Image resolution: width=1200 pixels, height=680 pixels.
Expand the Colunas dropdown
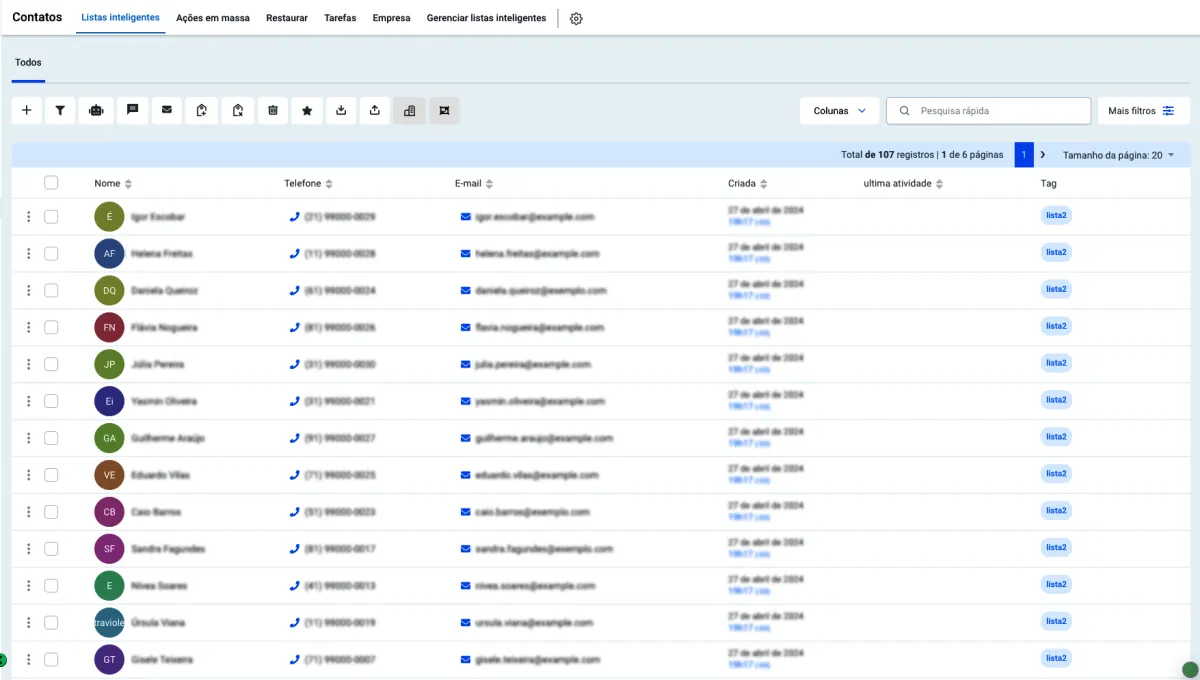[839, 111]
